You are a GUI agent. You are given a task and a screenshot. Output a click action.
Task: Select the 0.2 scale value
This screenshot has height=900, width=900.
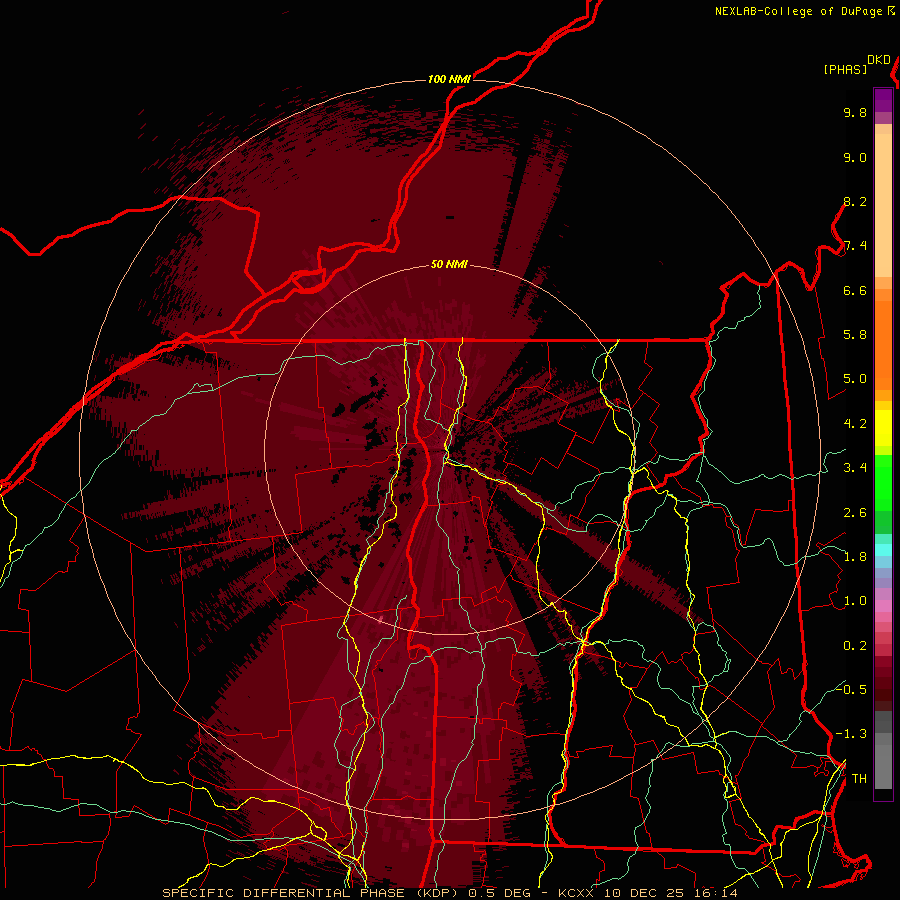click(x=855, y=646)
